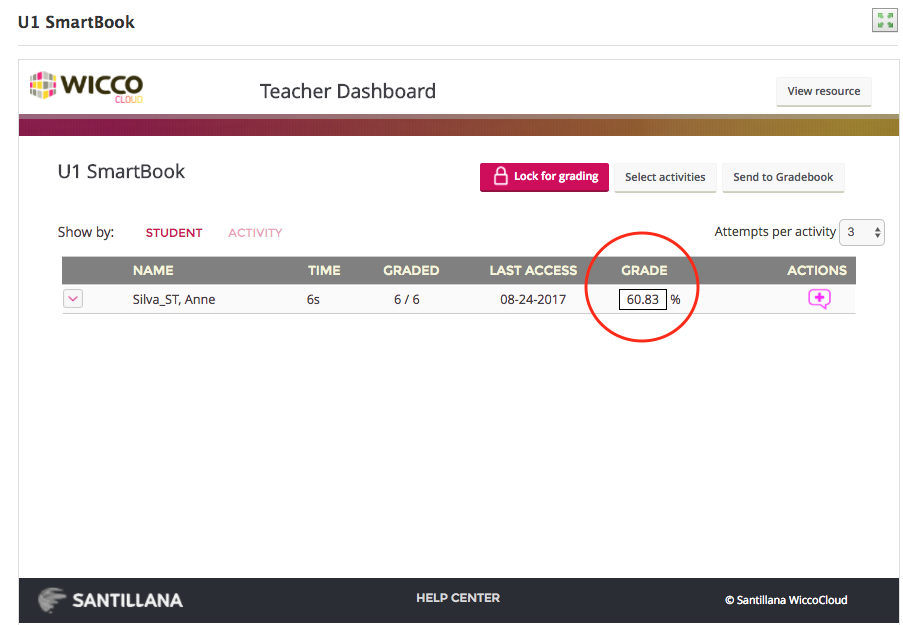Click the grade field showing 60.83
This screenshot has width=903, height=625.
tap(643, 300)
